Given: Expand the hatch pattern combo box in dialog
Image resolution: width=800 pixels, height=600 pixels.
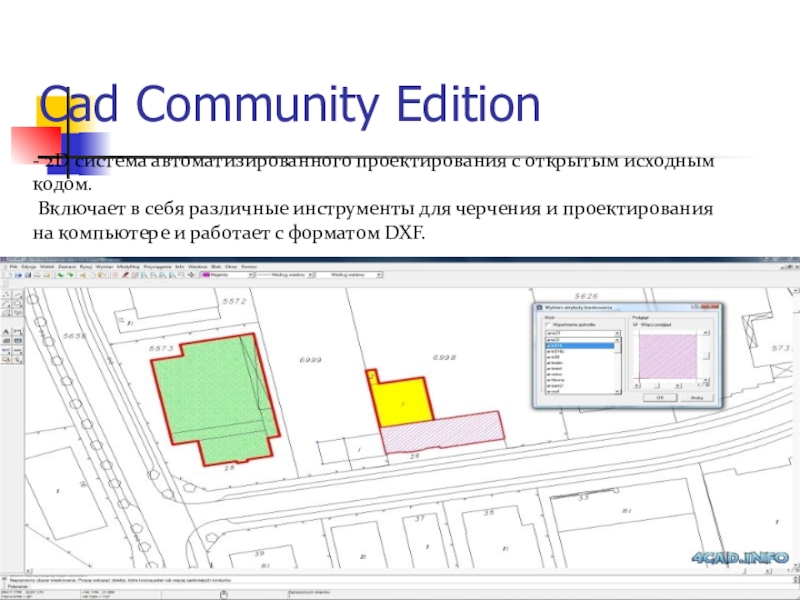Looking at the screenshot, I should point(617,334).
